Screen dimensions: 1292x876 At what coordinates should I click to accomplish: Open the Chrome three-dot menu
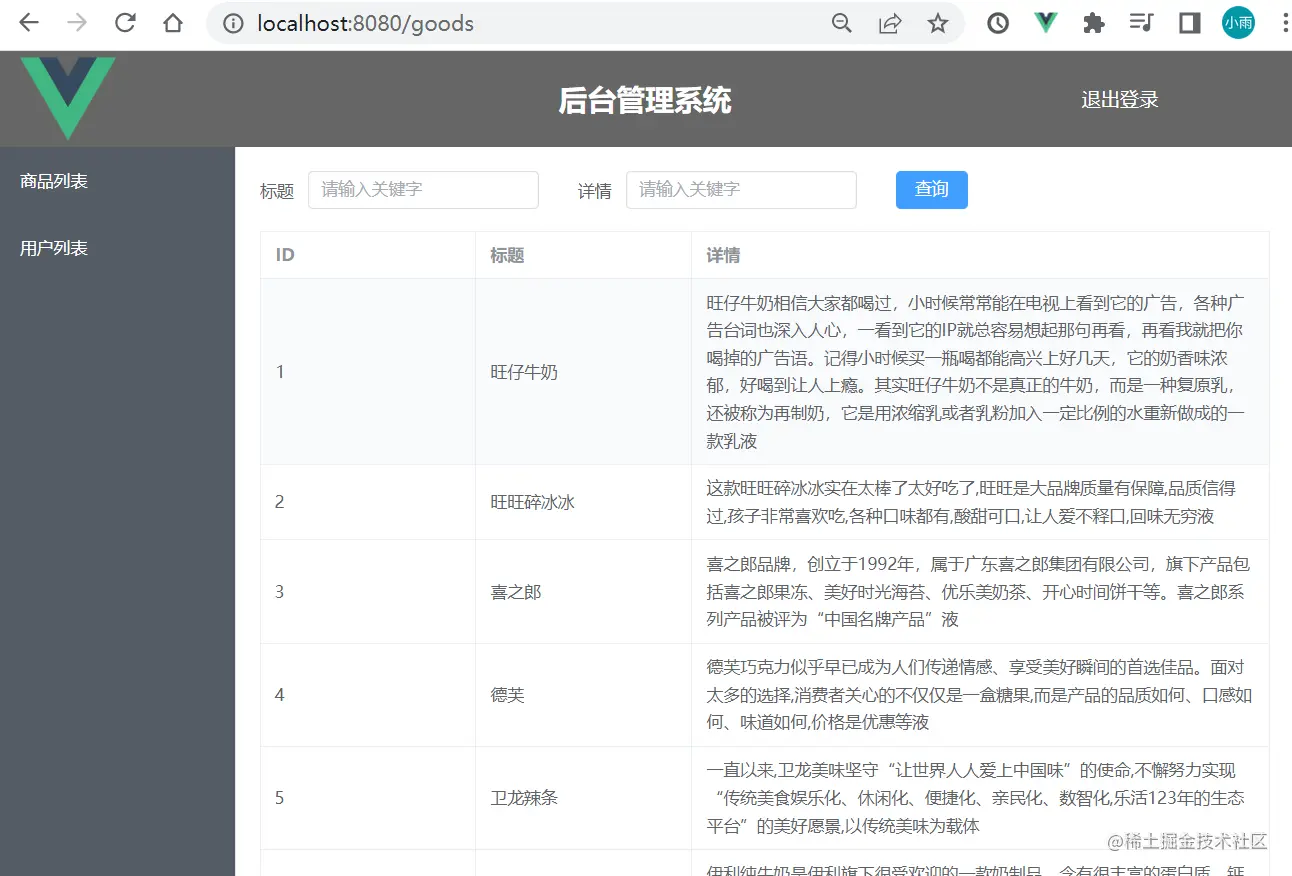pos(1284,22)
